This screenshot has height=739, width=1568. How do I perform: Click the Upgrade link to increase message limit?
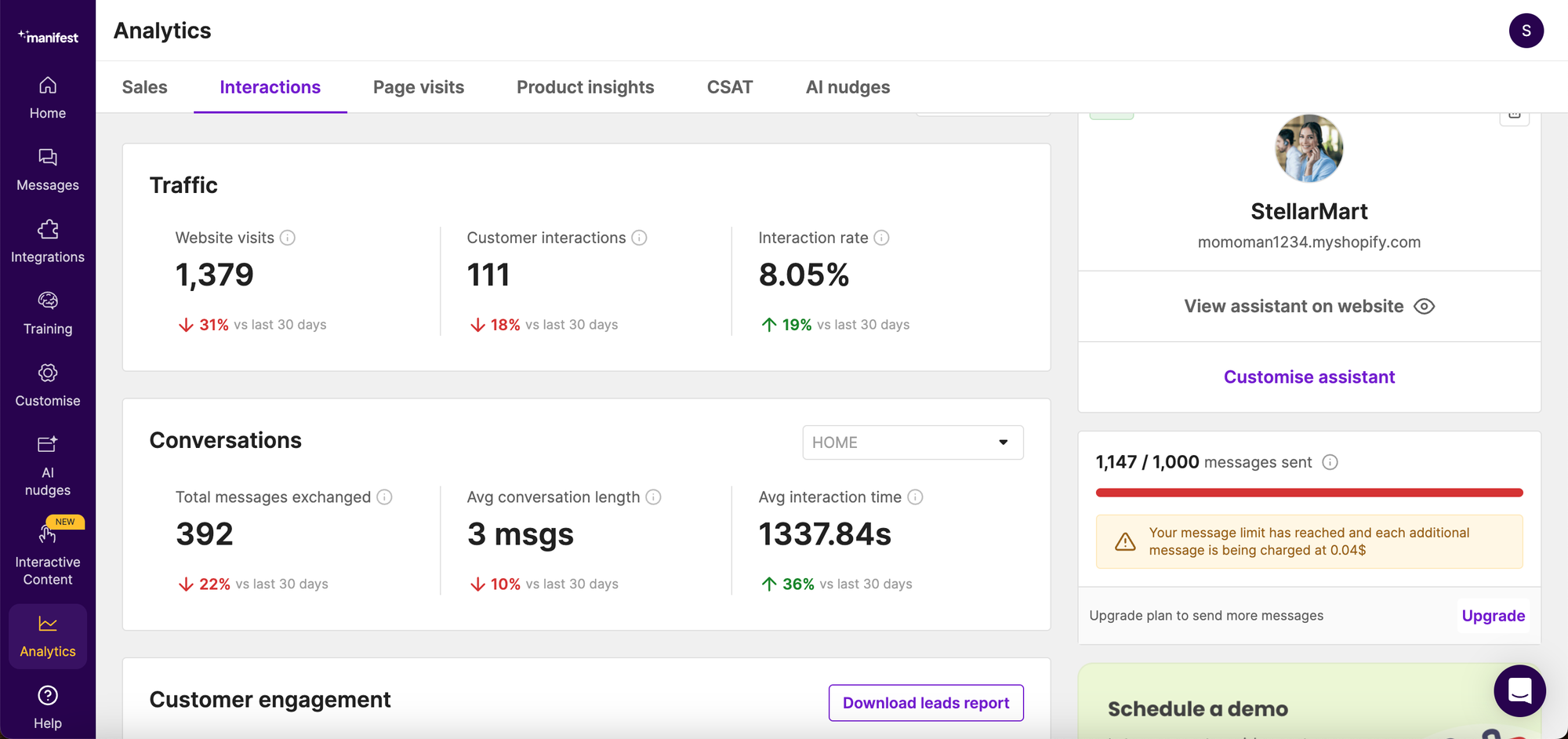[1493, 616]
